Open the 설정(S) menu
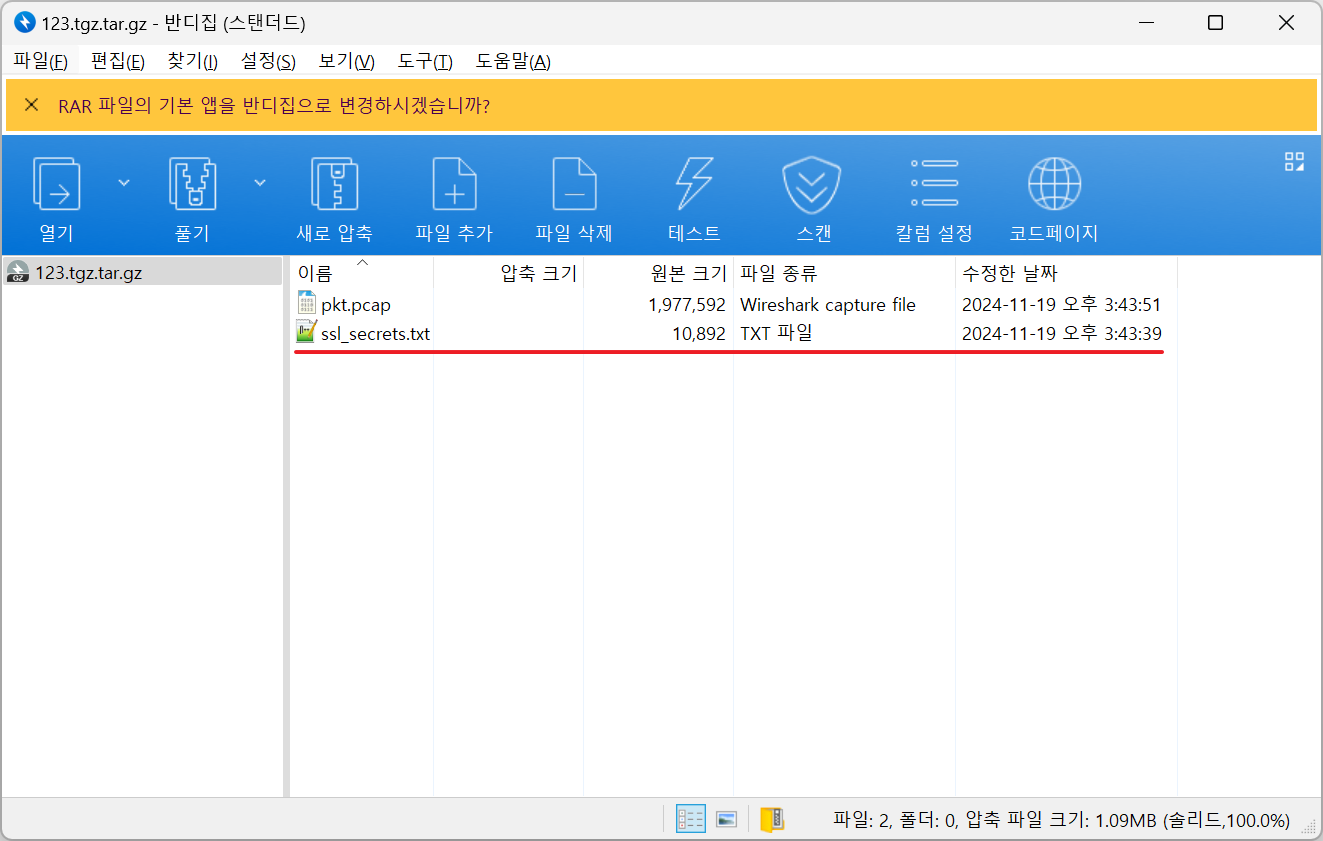Image resolution: width=1323 pixels, height=841 pixels. coord(268,62)
